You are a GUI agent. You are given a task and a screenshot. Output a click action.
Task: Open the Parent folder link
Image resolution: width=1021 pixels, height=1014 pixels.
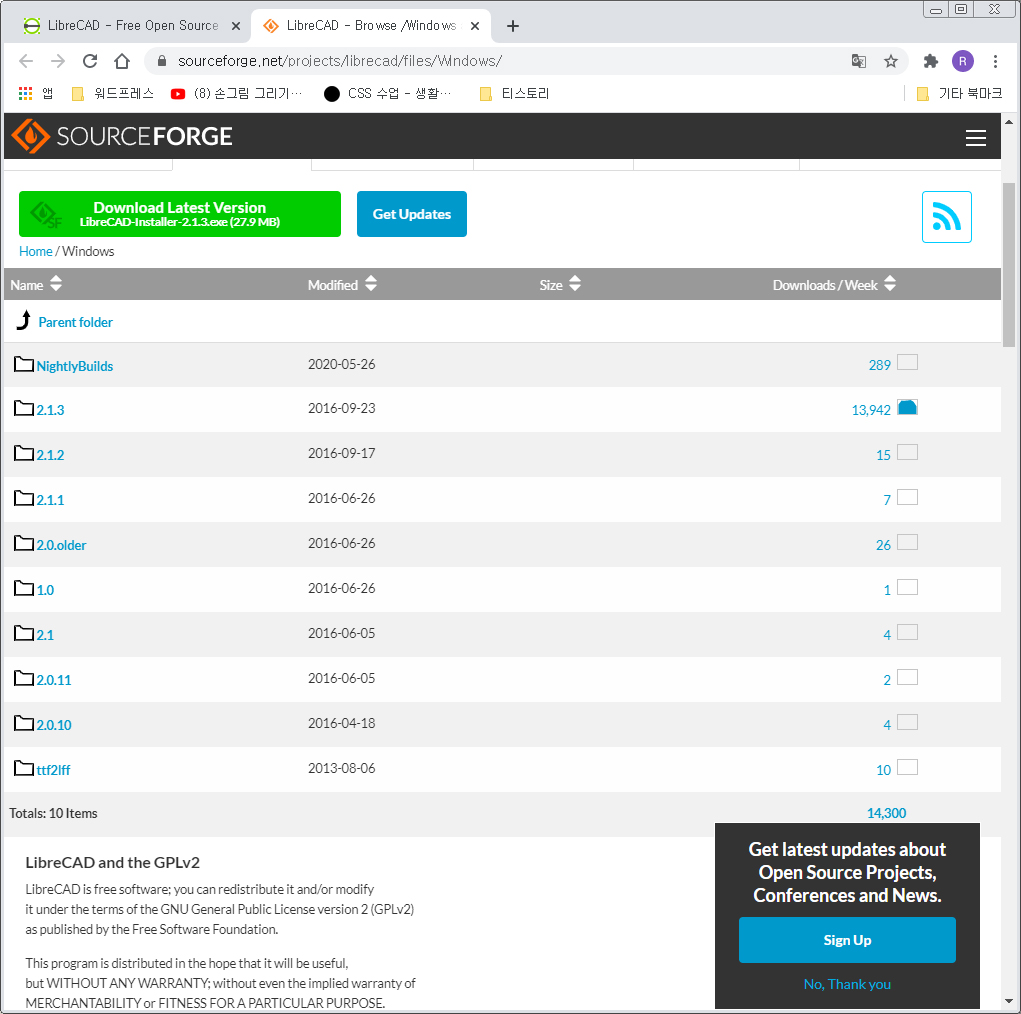pos(76,322)
